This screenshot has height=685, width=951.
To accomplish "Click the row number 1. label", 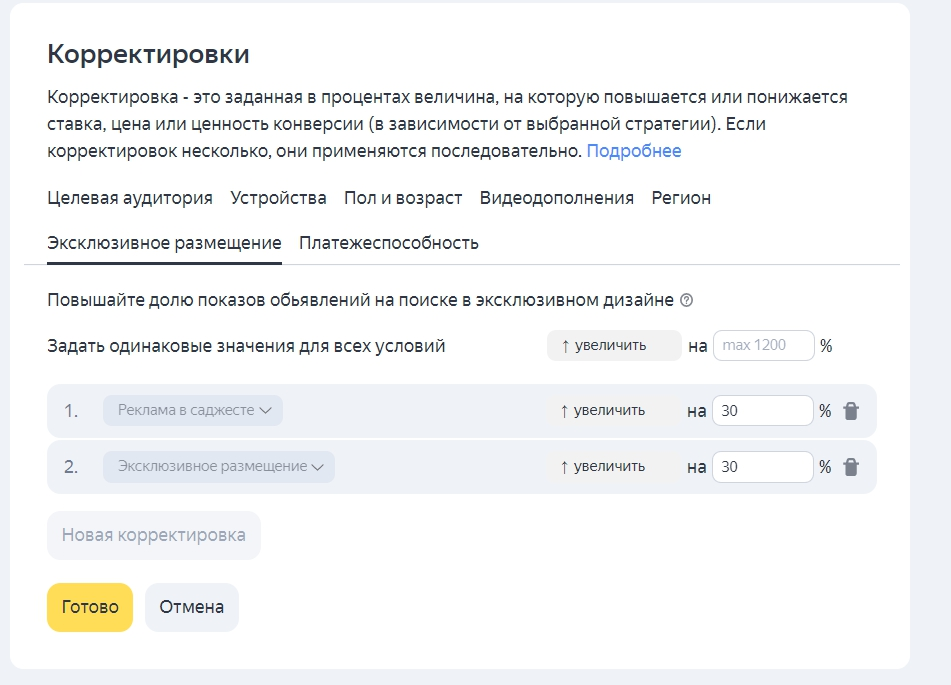I will point(71,411).
